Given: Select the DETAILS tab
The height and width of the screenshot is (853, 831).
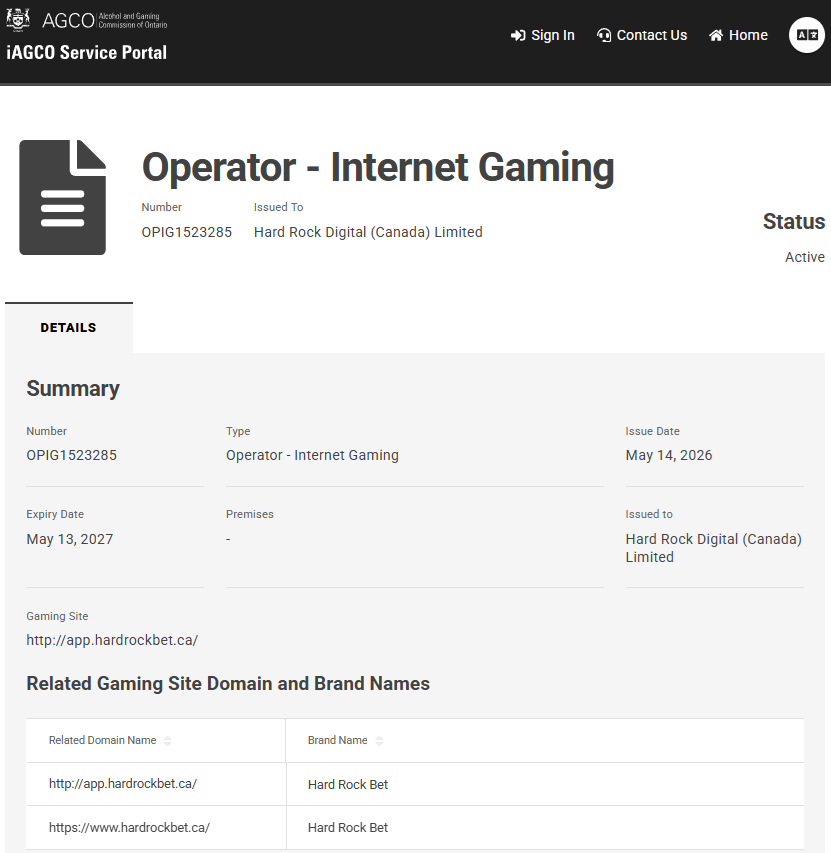Looking at the screenshot, I should pyautogui.click(x=69, y=327).
